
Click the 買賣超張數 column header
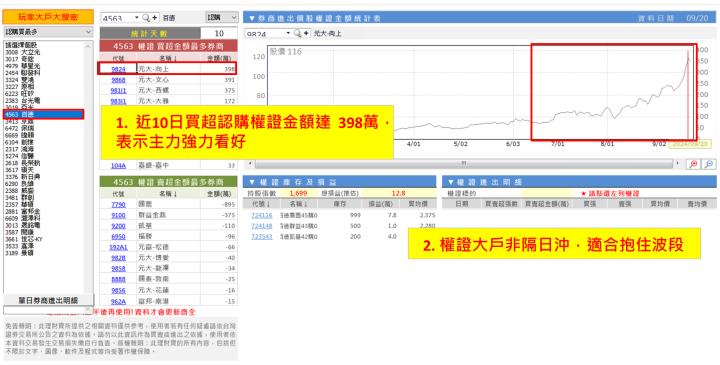point(501,203)
